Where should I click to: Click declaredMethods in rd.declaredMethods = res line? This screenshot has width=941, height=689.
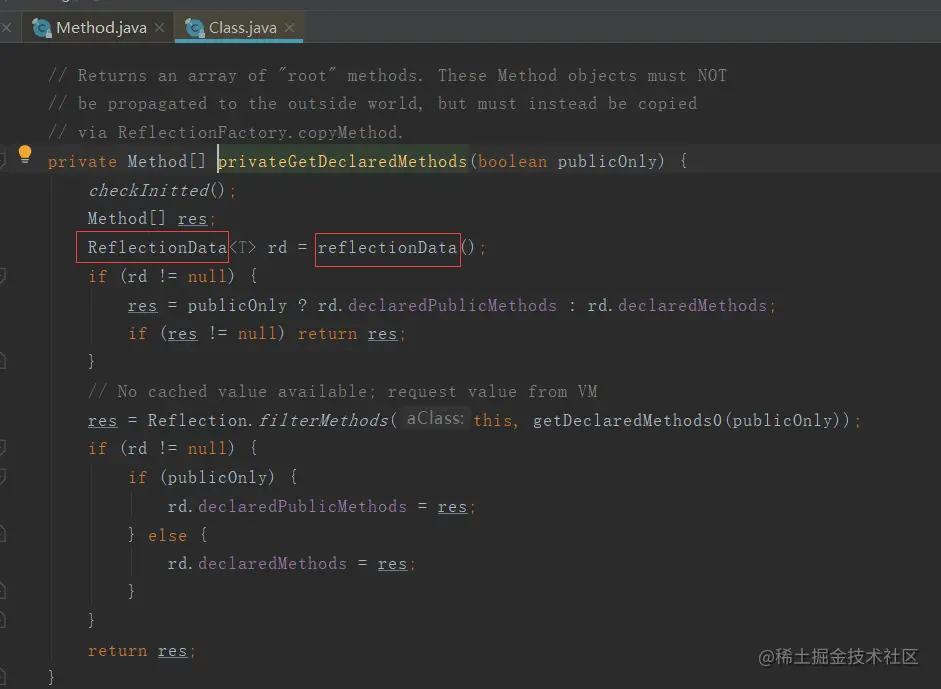pos(272,564)
